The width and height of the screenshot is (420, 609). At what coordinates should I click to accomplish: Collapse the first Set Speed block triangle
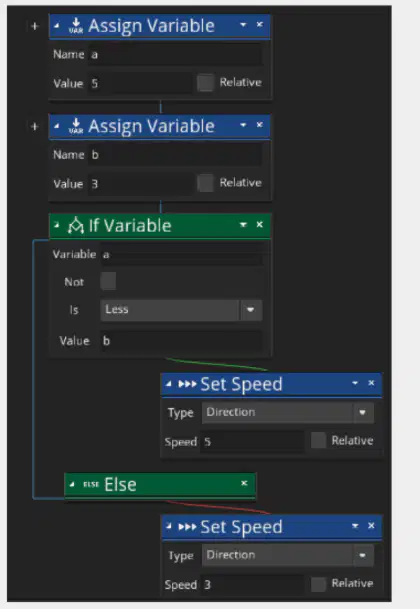[x=168, y=384]
